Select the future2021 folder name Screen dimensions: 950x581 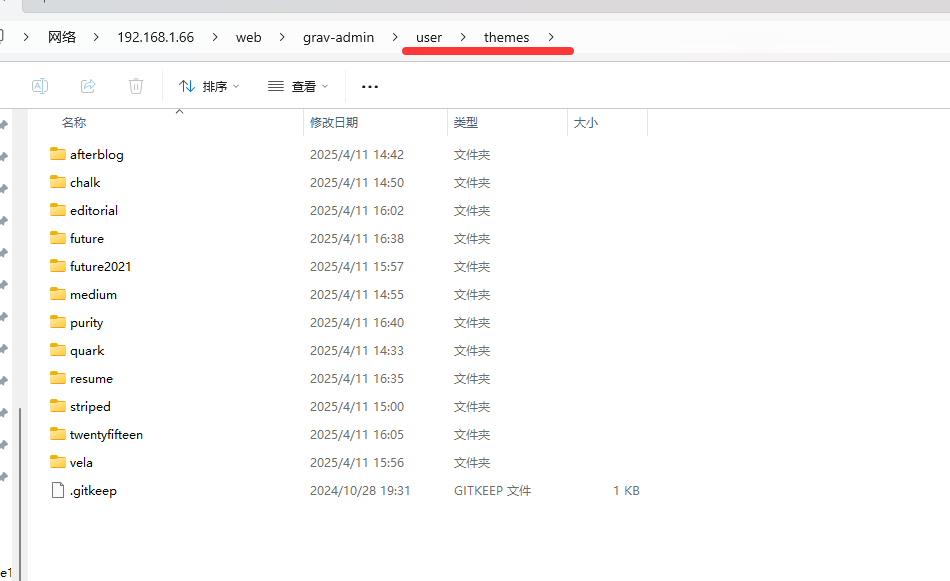[x=100, y=267]
